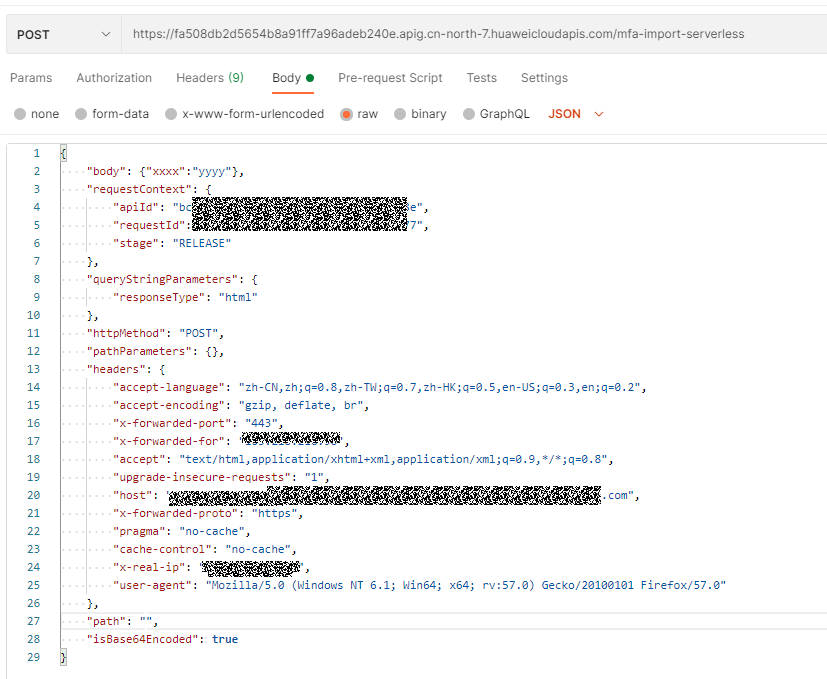Viewport: 827px width, 679px height.
Task: Open the Authorization tab
Action: (x=114, y=78)
